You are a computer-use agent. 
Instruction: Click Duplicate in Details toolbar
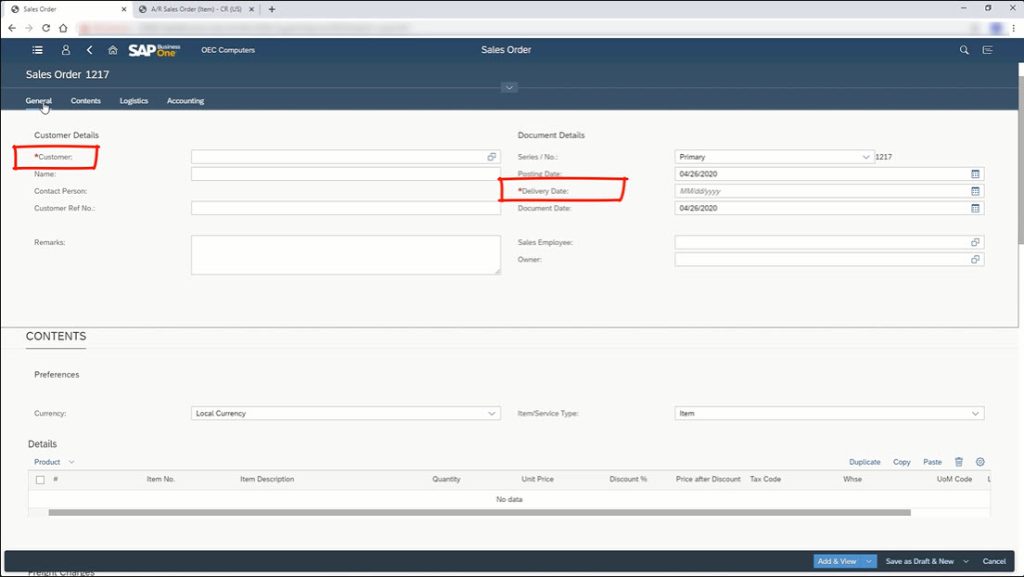[x=865, y=462]
